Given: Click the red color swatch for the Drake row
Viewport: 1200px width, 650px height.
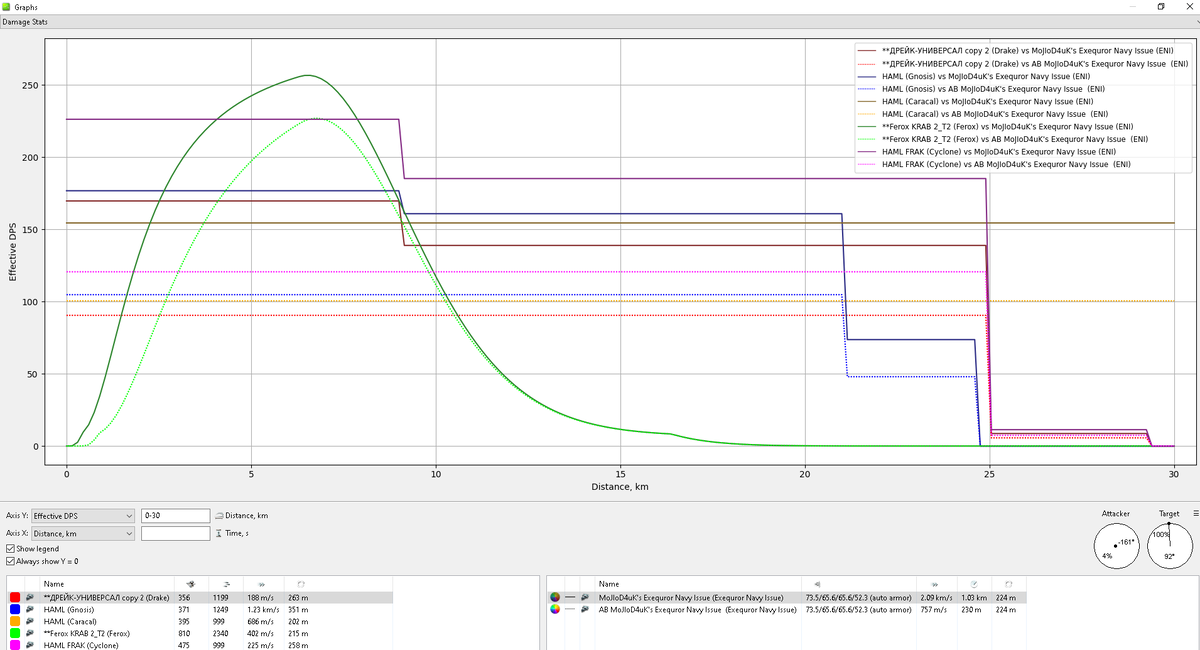Looking at the screenshot, I should [14, 597].
